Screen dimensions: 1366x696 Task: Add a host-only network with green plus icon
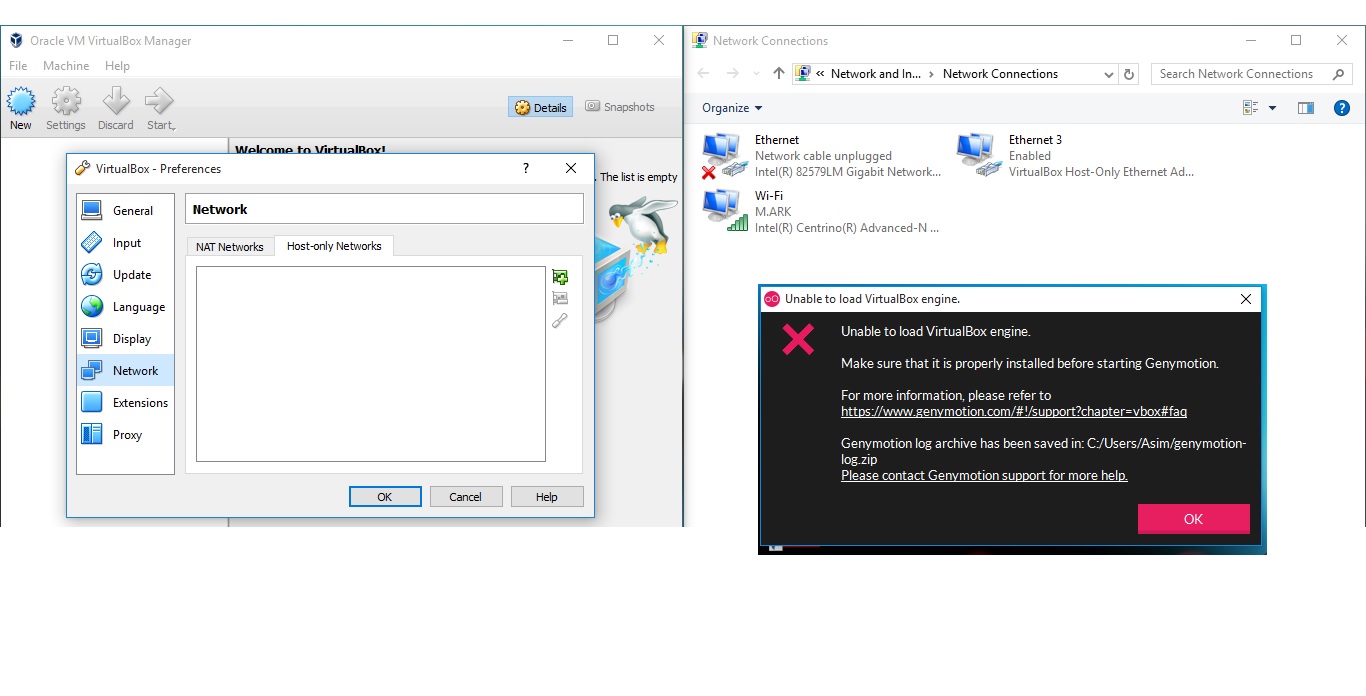[560, 277]
